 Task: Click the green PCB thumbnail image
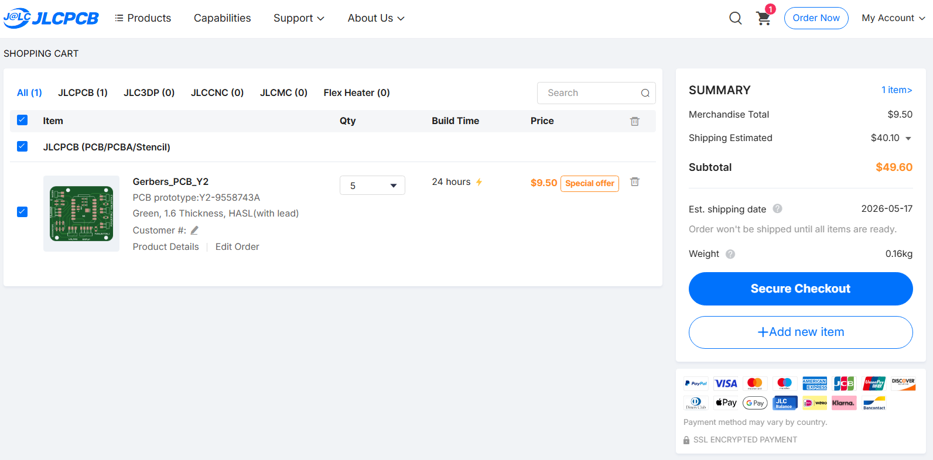81,214
